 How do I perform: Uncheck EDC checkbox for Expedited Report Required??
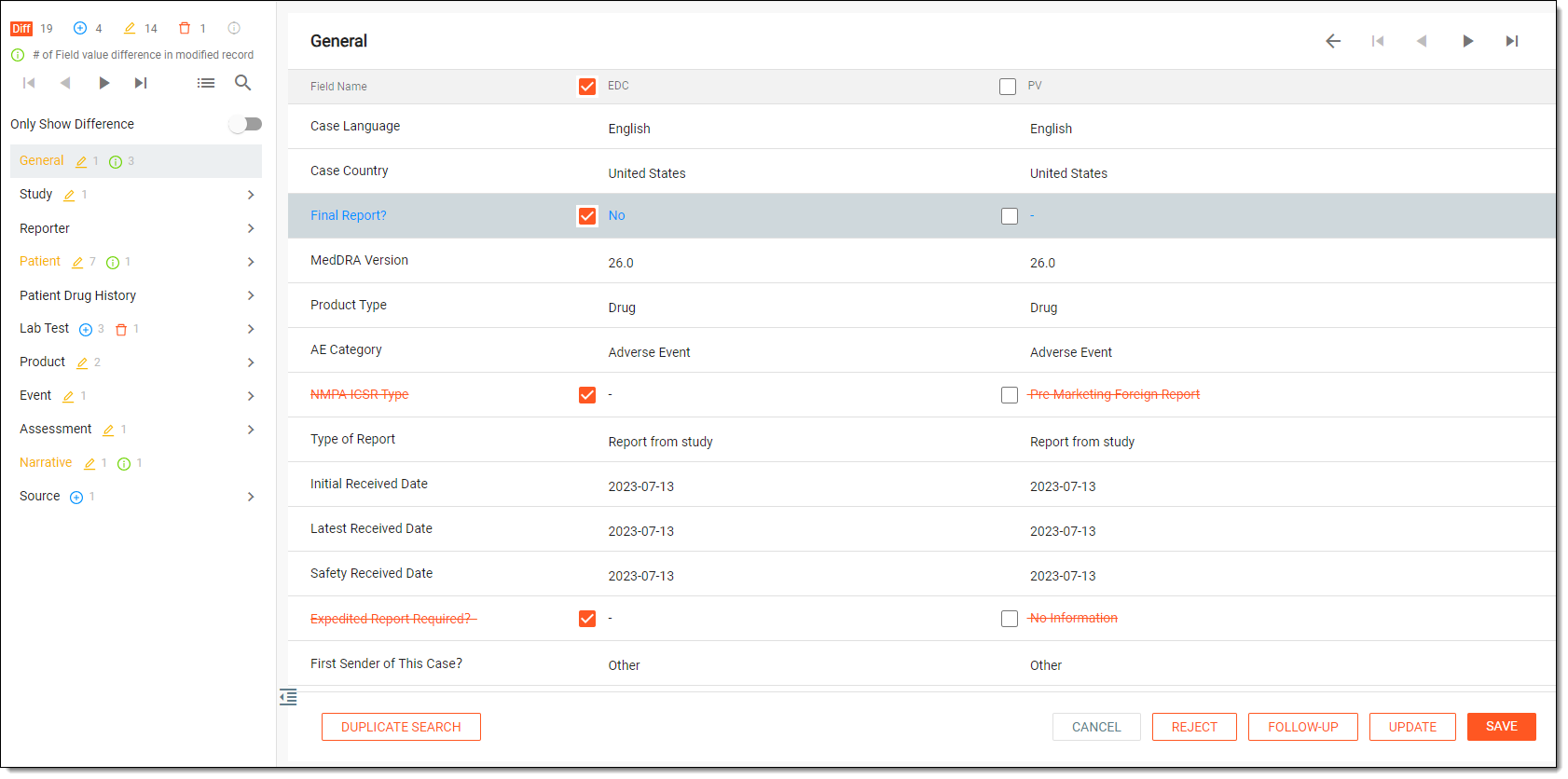(587, 619)
